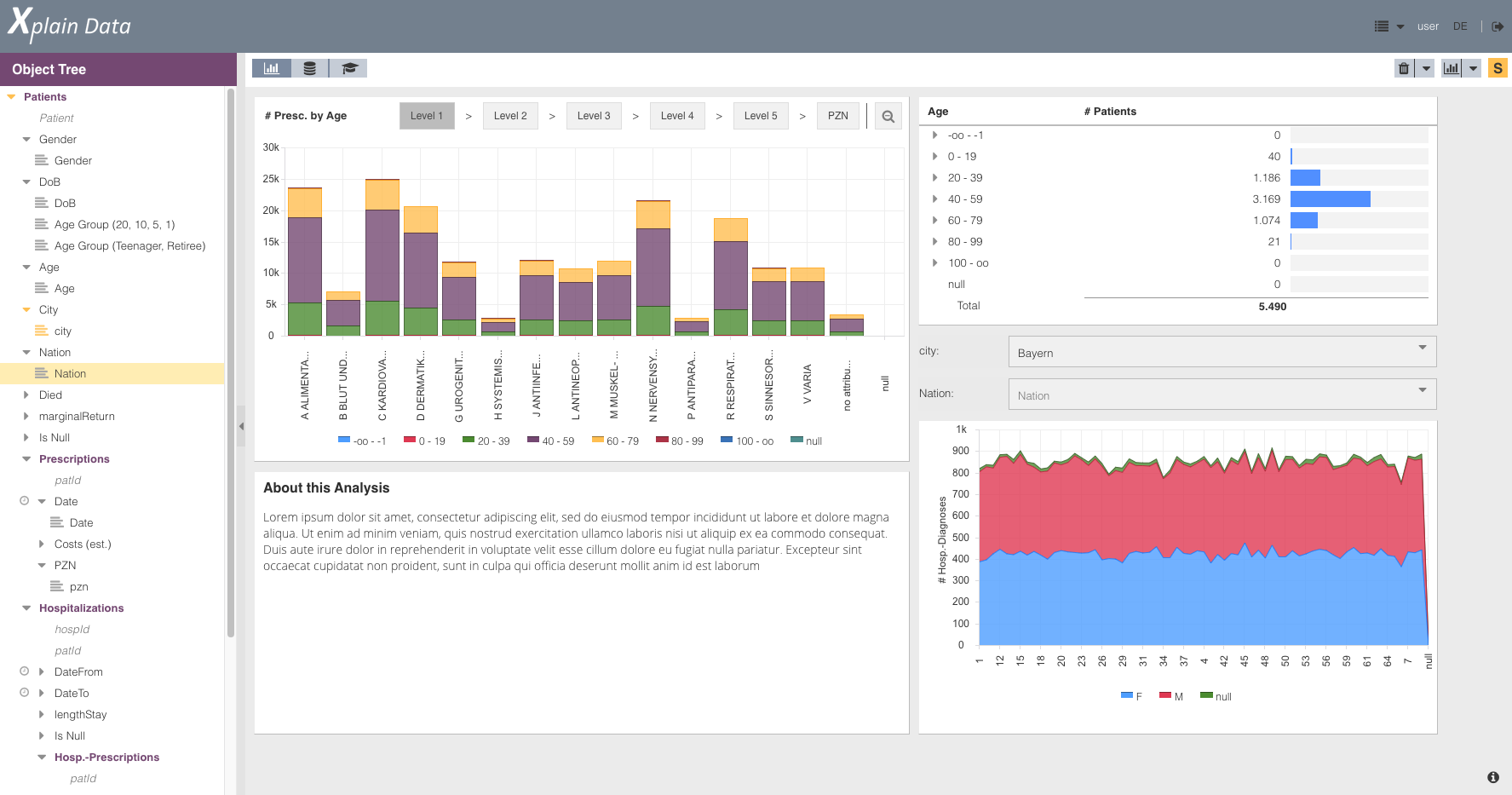
Task: Click the clock icon beside DateTo
Action: click(x=25, y=693)
